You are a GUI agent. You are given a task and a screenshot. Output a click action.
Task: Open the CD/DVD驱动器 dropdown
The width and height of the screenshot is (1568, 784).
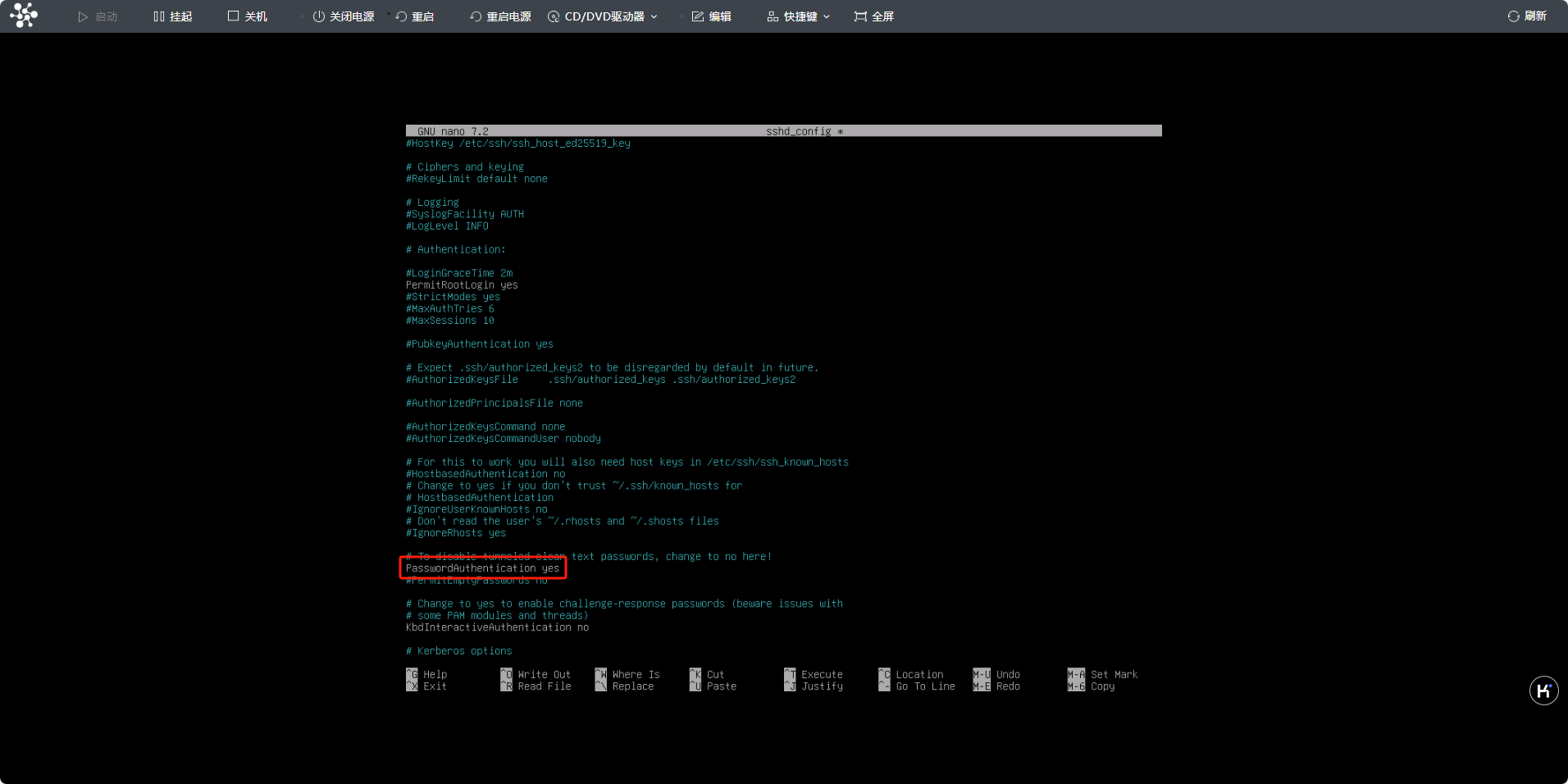coord(603,16)
